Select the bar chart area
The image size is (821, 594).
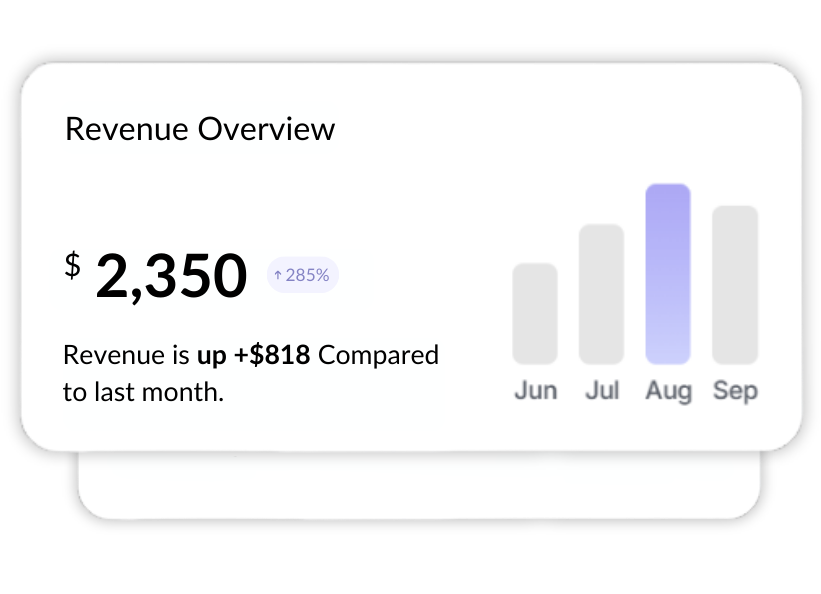635,290
